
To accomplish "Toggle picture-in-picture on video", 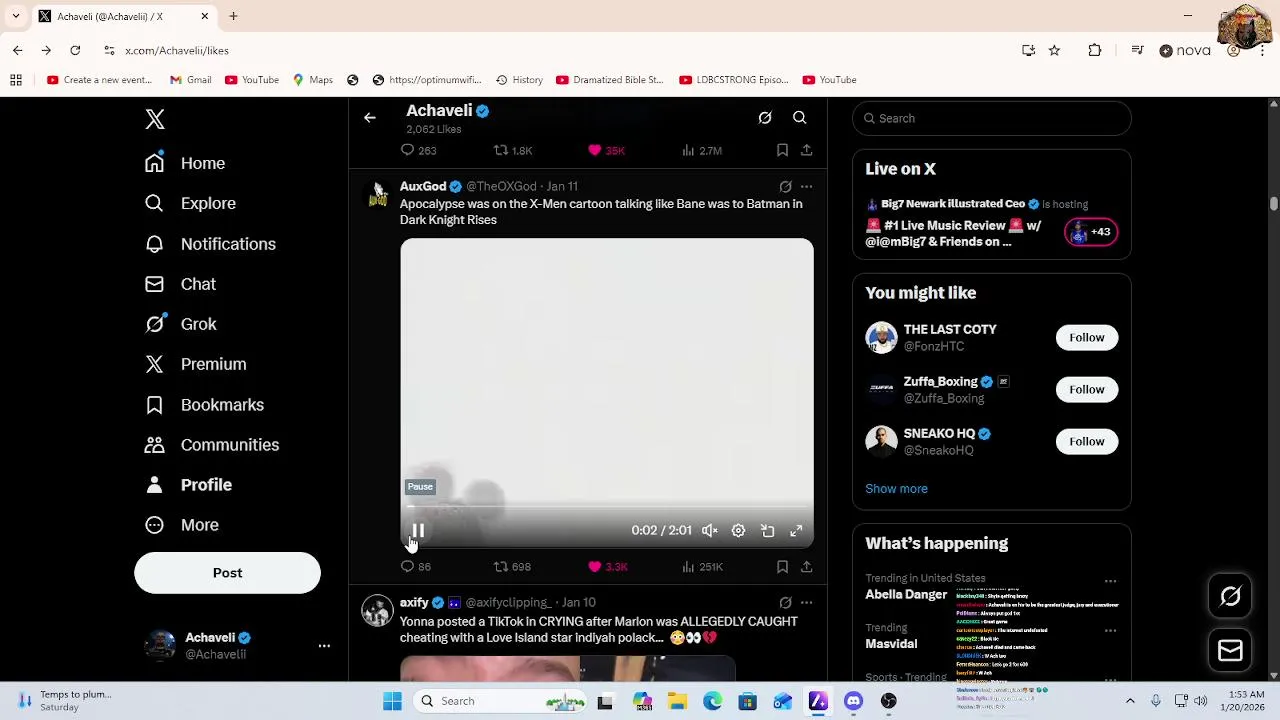I will (767, 531).
